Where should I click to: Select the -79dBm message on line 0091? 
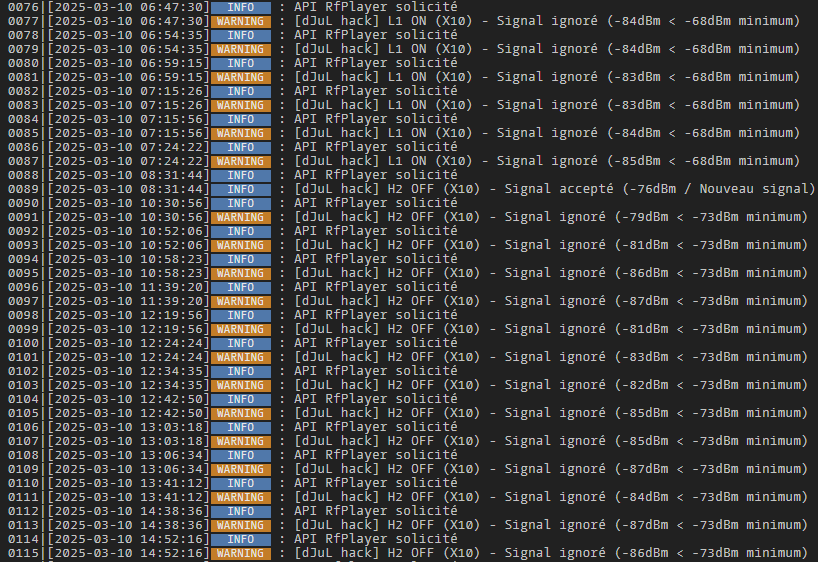pyautogui.click(x=551, y=217)
